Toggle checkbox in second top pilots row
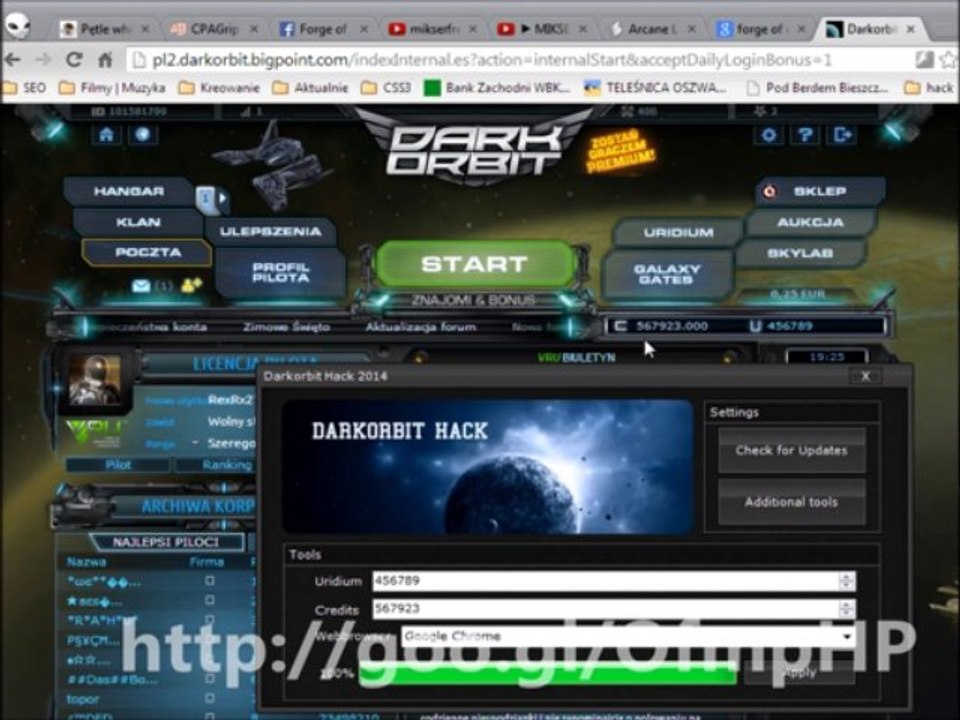 pos(209,600)
